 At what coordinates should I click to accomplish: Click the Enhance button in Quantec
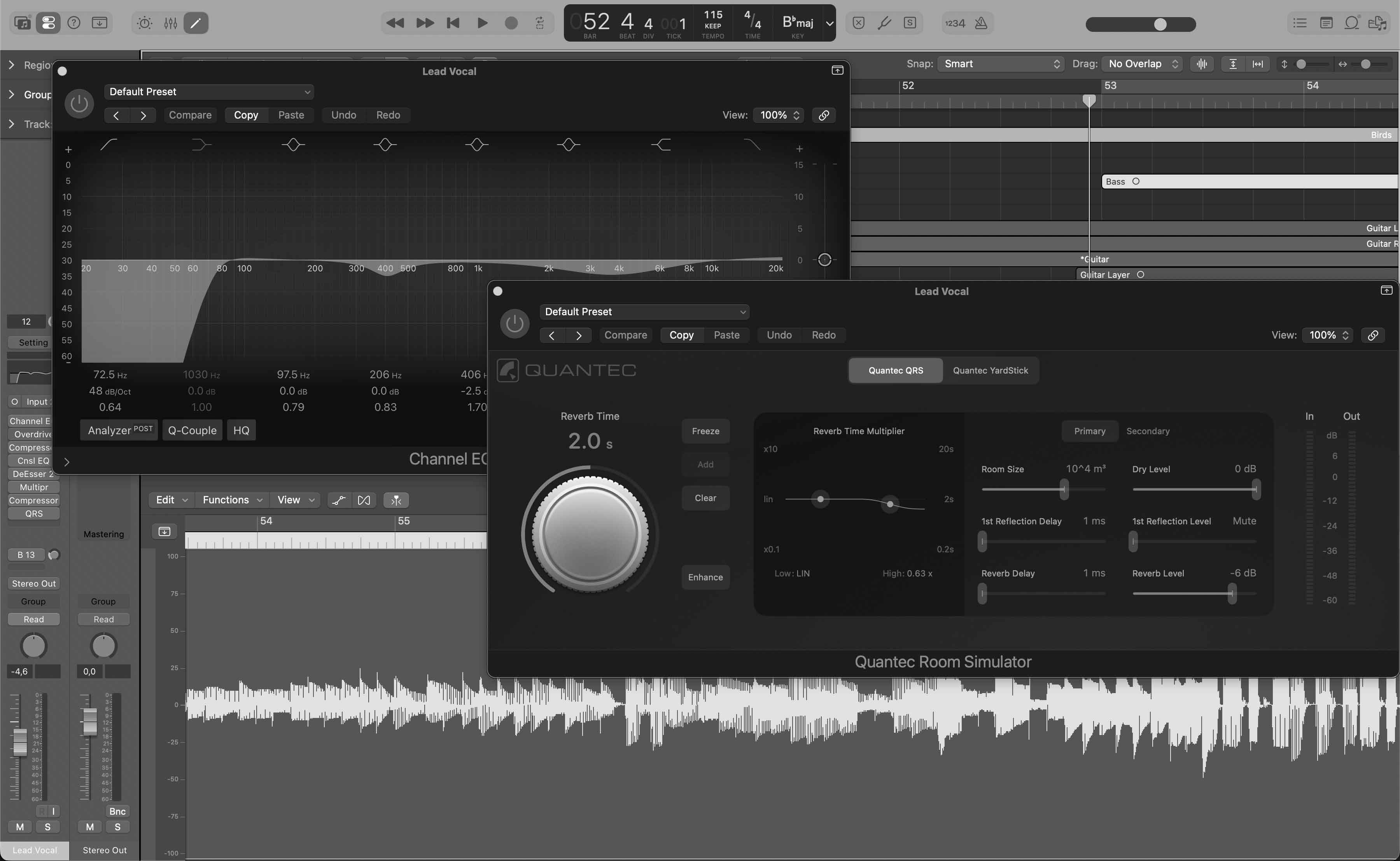[x=706, y=577]
